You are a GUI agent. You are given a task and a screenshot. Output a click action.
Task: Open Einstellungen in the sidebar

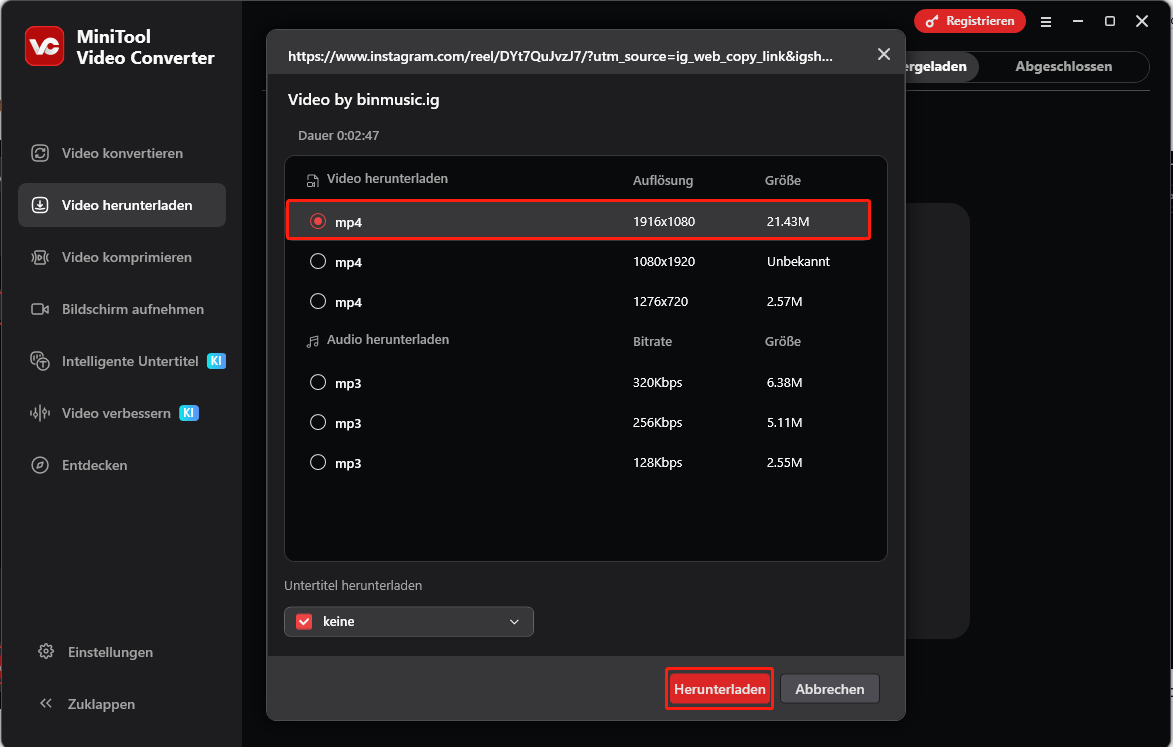click(110, 652)
